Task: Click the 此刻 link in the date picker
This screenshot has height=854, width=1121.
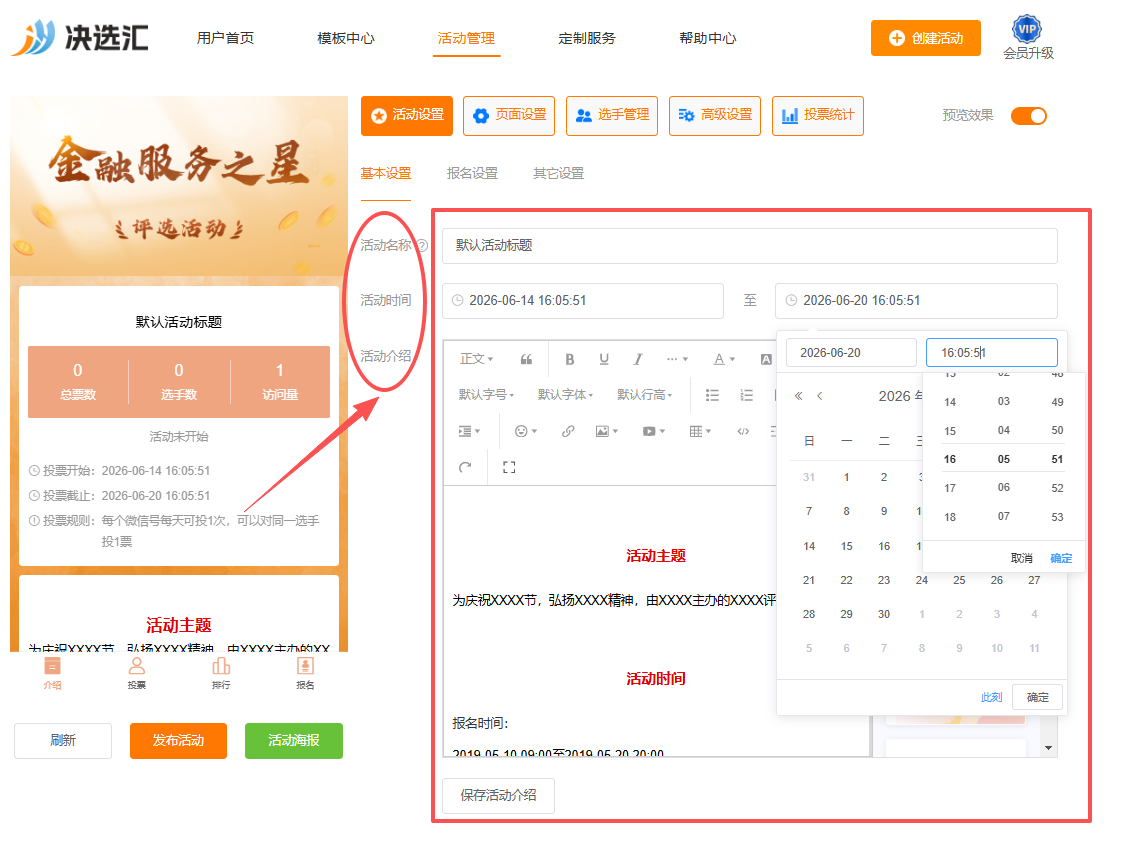Action: pos(992,697)
